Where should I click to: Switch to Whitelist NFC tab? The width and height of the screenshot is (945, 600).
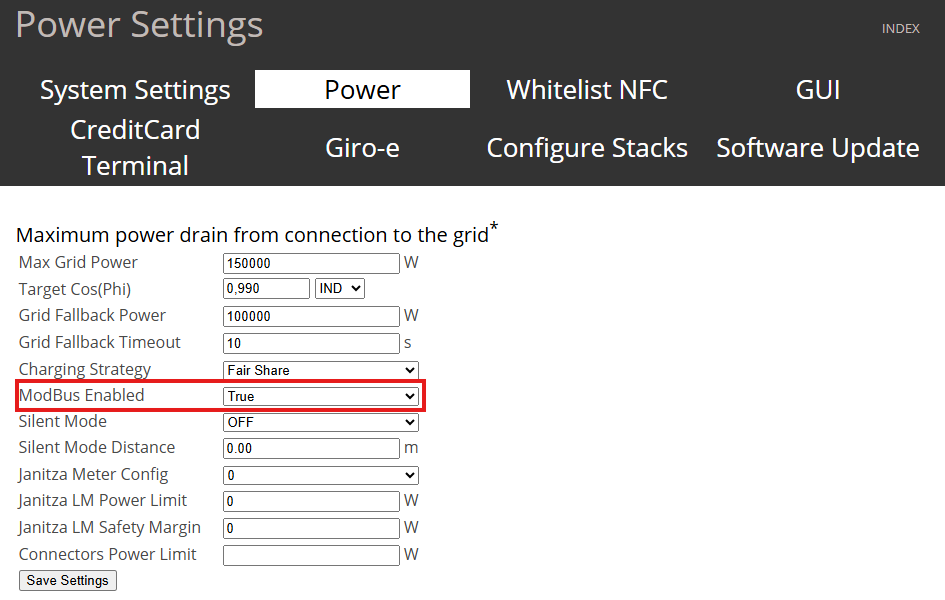(587, 90)
